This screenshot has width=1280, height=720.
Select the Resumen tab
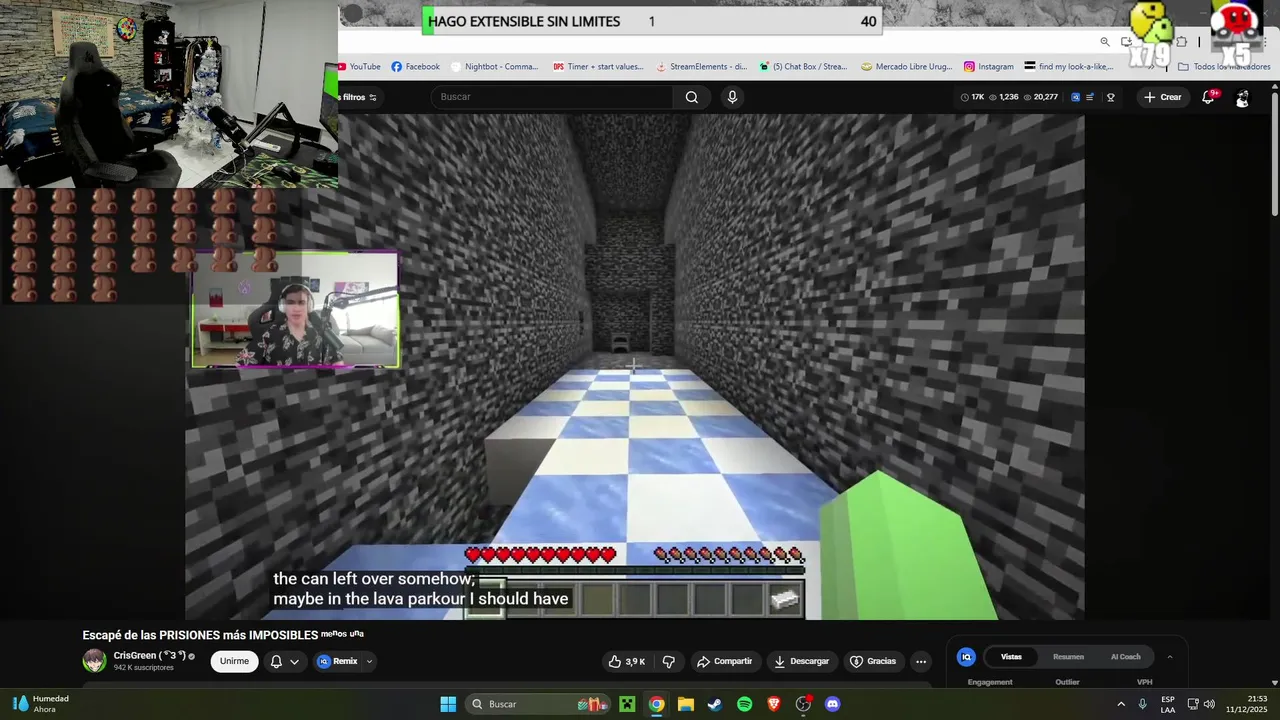(x=1068, y=657)
